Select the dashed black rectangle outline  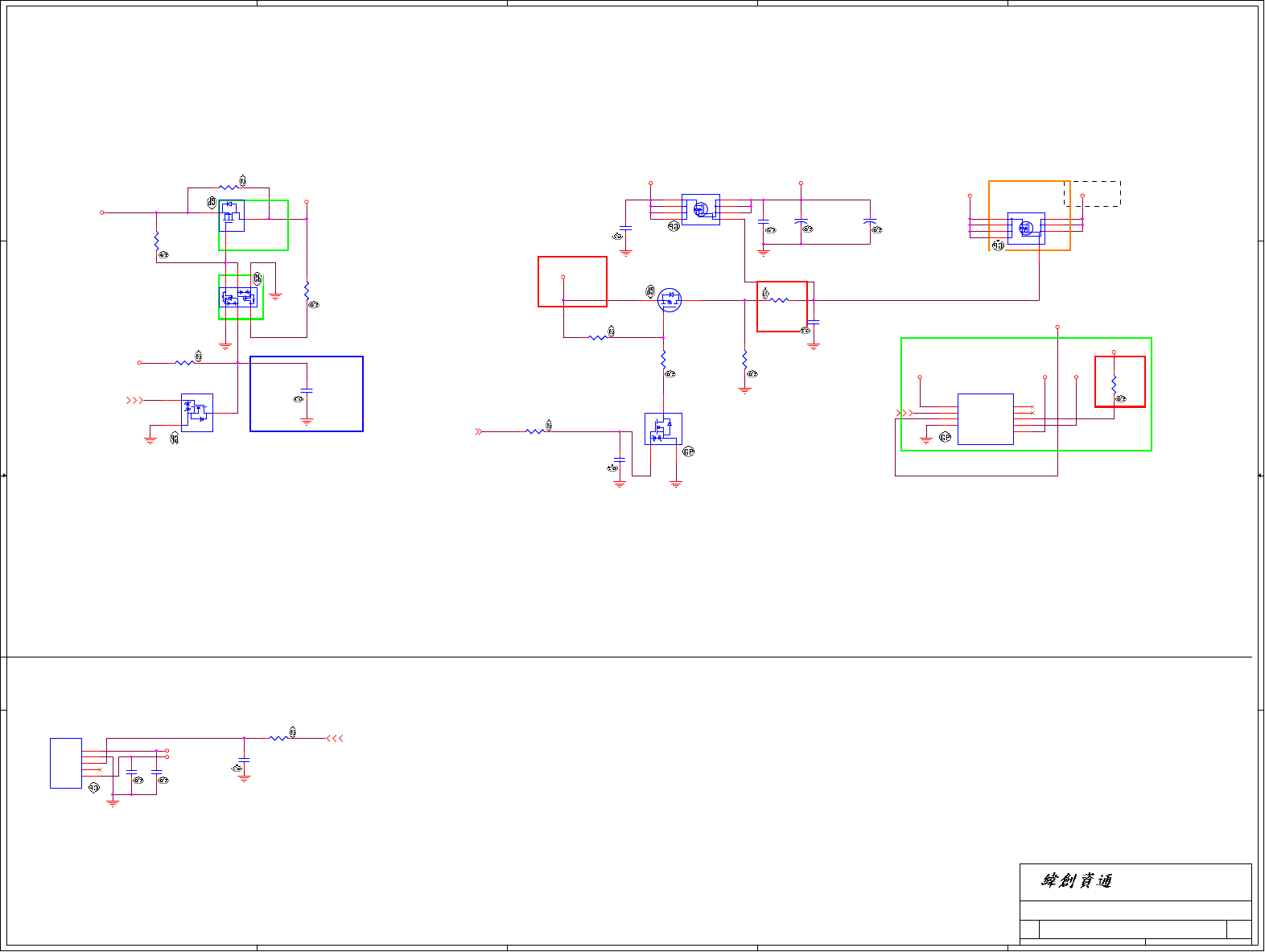coord(1092,194)
